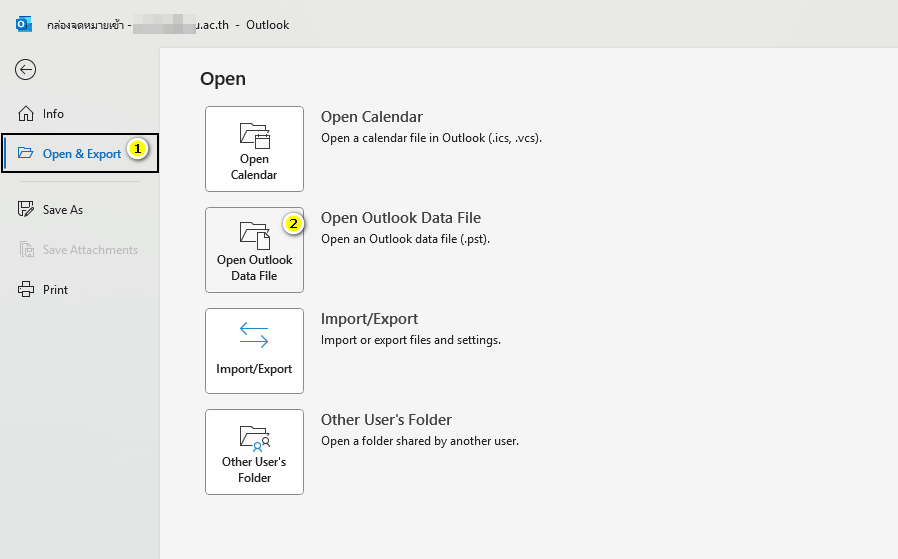Click the "Open Calendar" heading text
Screen dimensions: 898x559
371,117
